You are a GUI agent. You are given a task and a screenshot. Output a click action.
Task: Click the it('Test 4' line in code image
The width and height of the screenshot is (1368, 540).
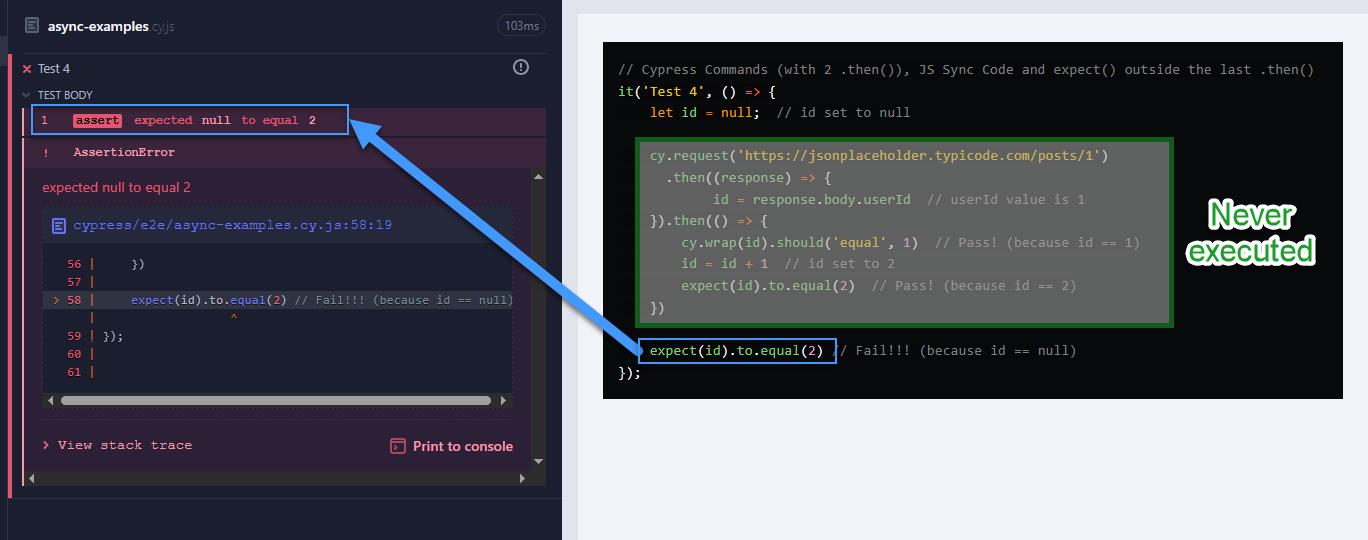pos(697,91)
